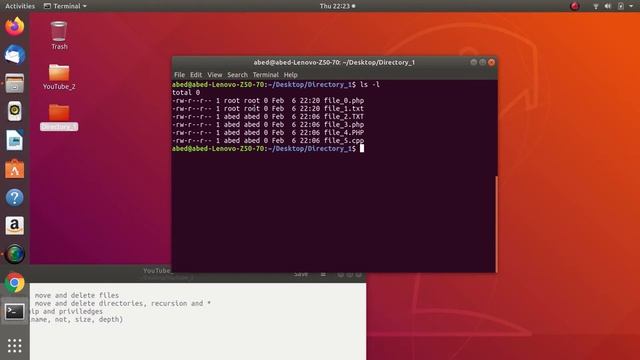The height and width of the screenshot is (360, 640).
Task: Open the Help dock icon
Action: pyautogui.click(x=15, y=198)
